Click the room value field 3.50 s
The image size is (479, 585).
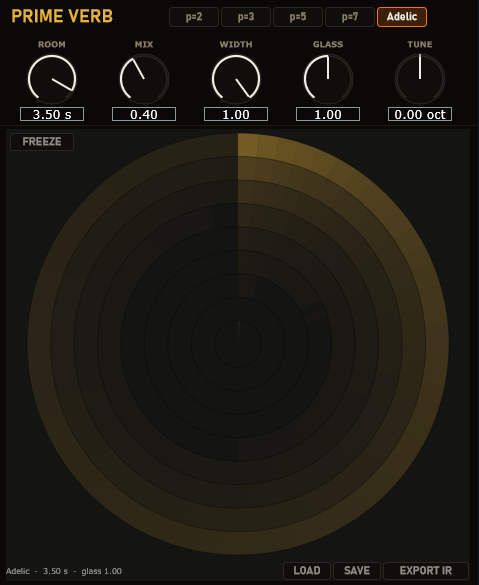click(52, 114)
